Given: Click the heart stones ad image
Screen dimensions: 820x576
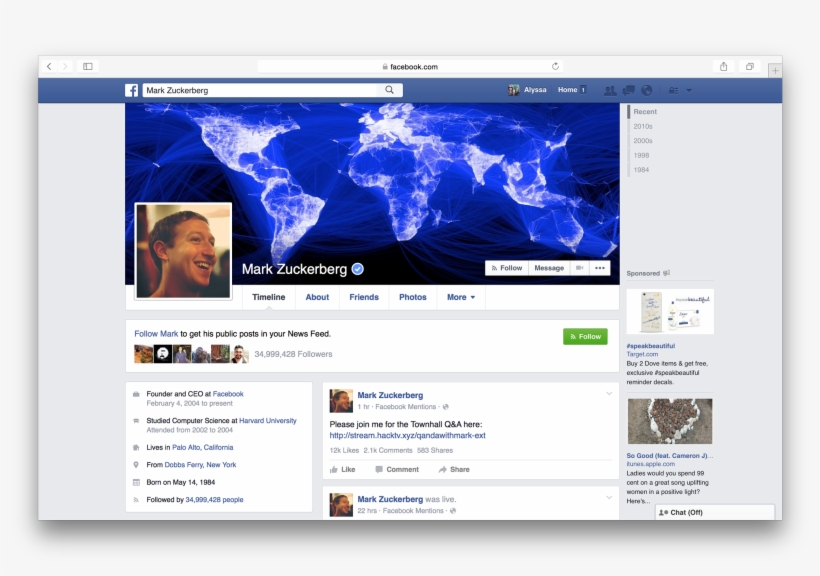Looking at the screenshot, I should pyautogui.click(x=670, y=421).
